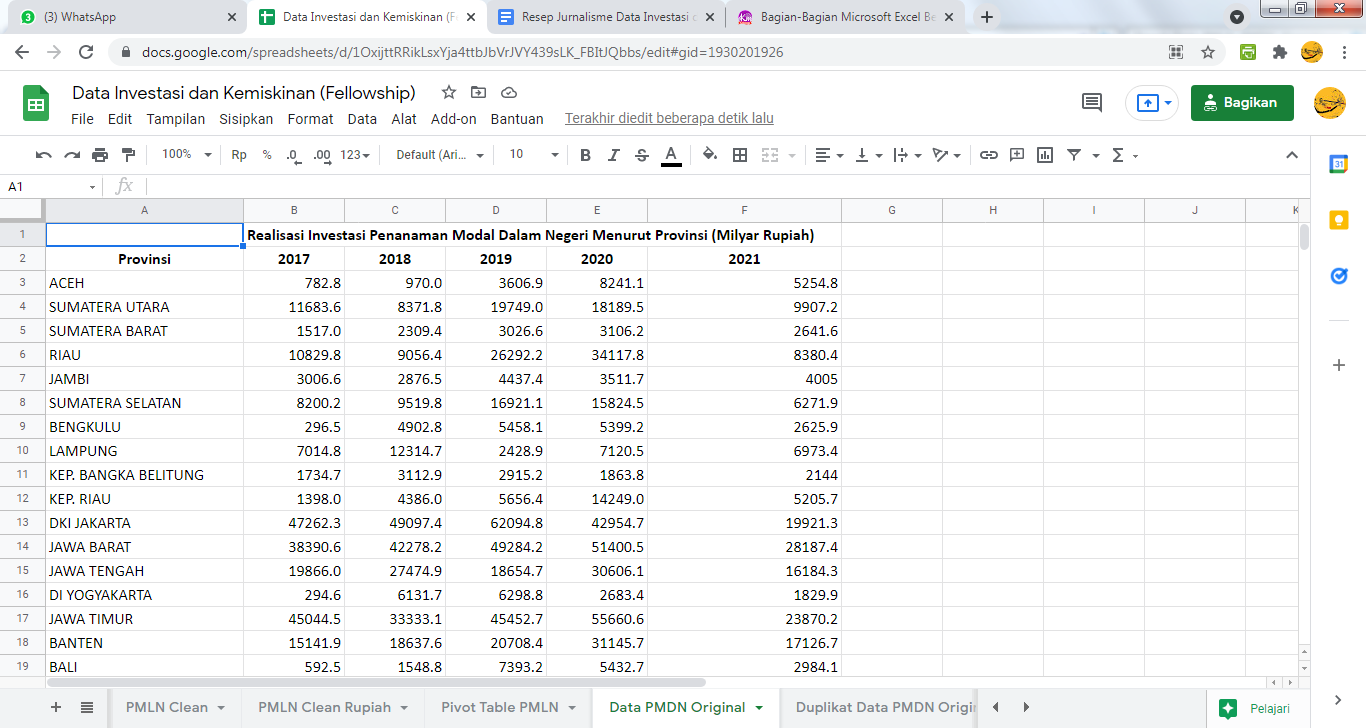
Task: Click the Undo arrow in toolbar
Action: [43, 155]
